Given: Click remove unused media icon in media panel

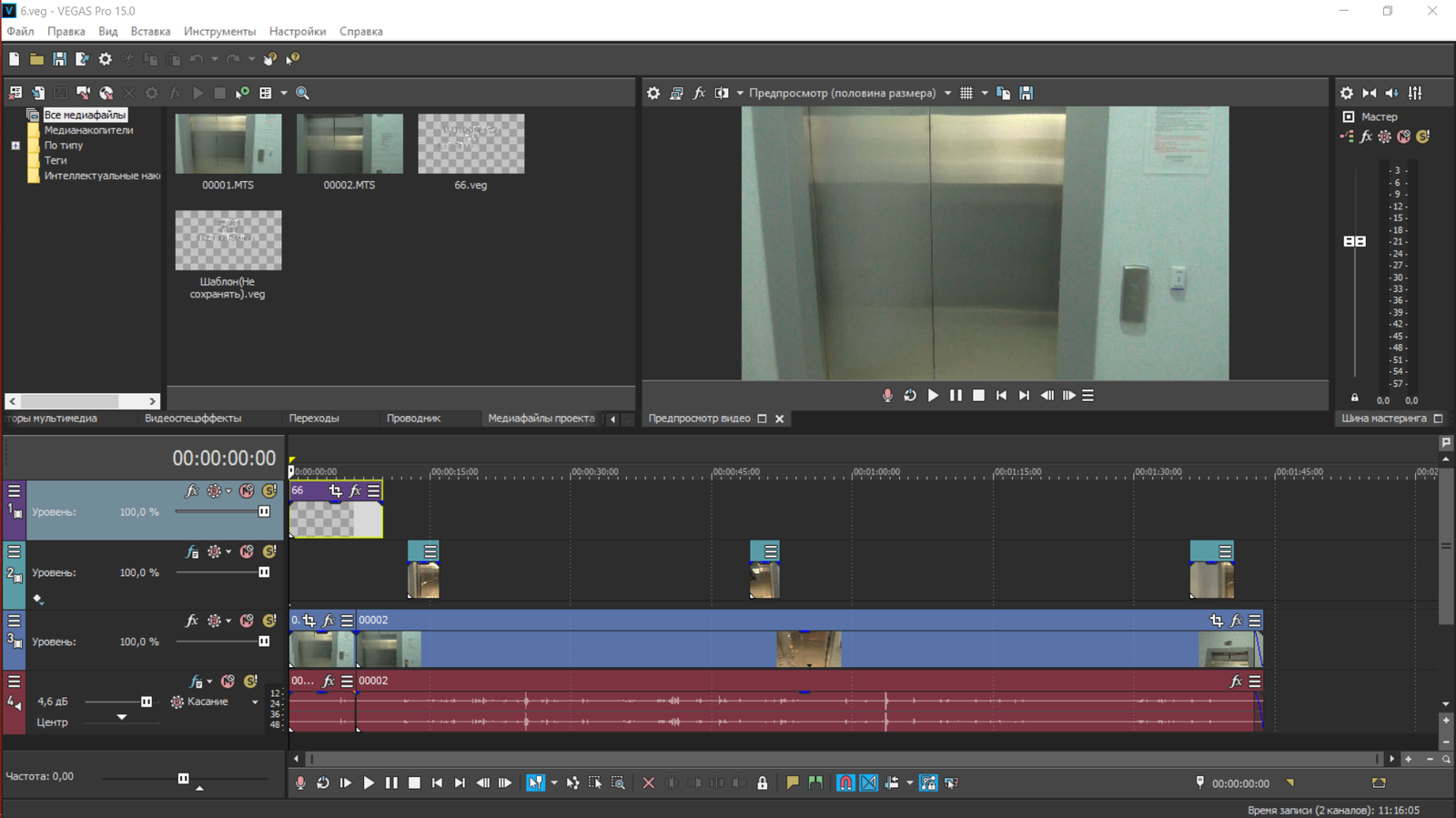Looking at the screenshot, I should click(x=15, y=93).
